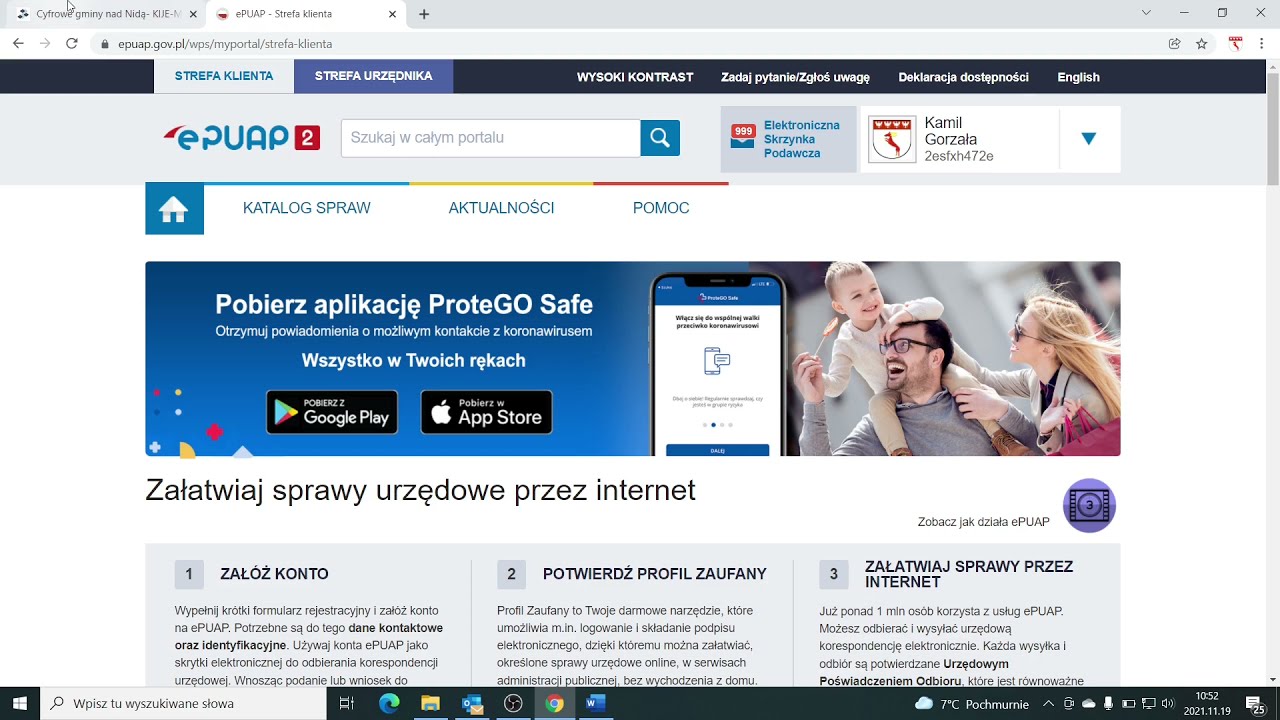The width and height of the screenshot is (1280, 720).
Task: Open Elektroniczna Skrzynka Podawcza inbox icon
Action: 743,137
